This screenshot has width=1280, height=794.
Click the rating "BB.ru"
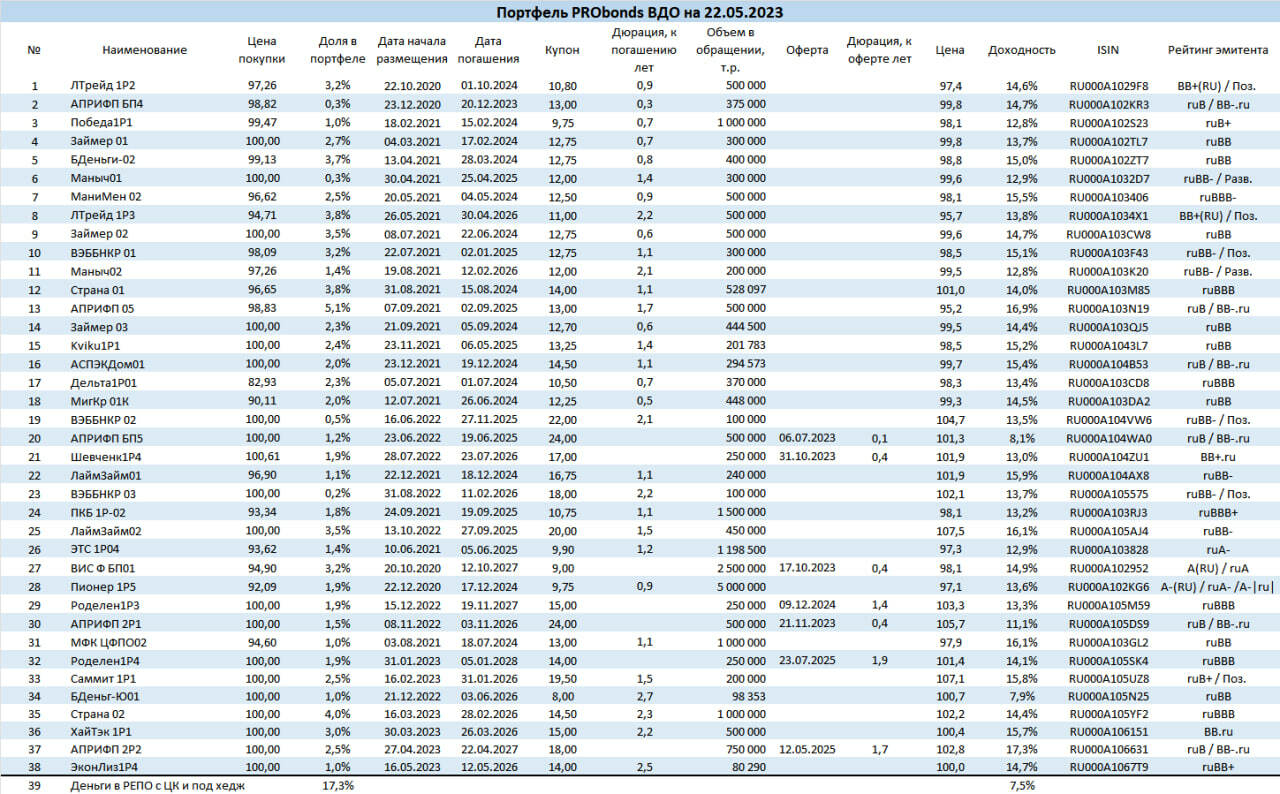pos(1218,734)
